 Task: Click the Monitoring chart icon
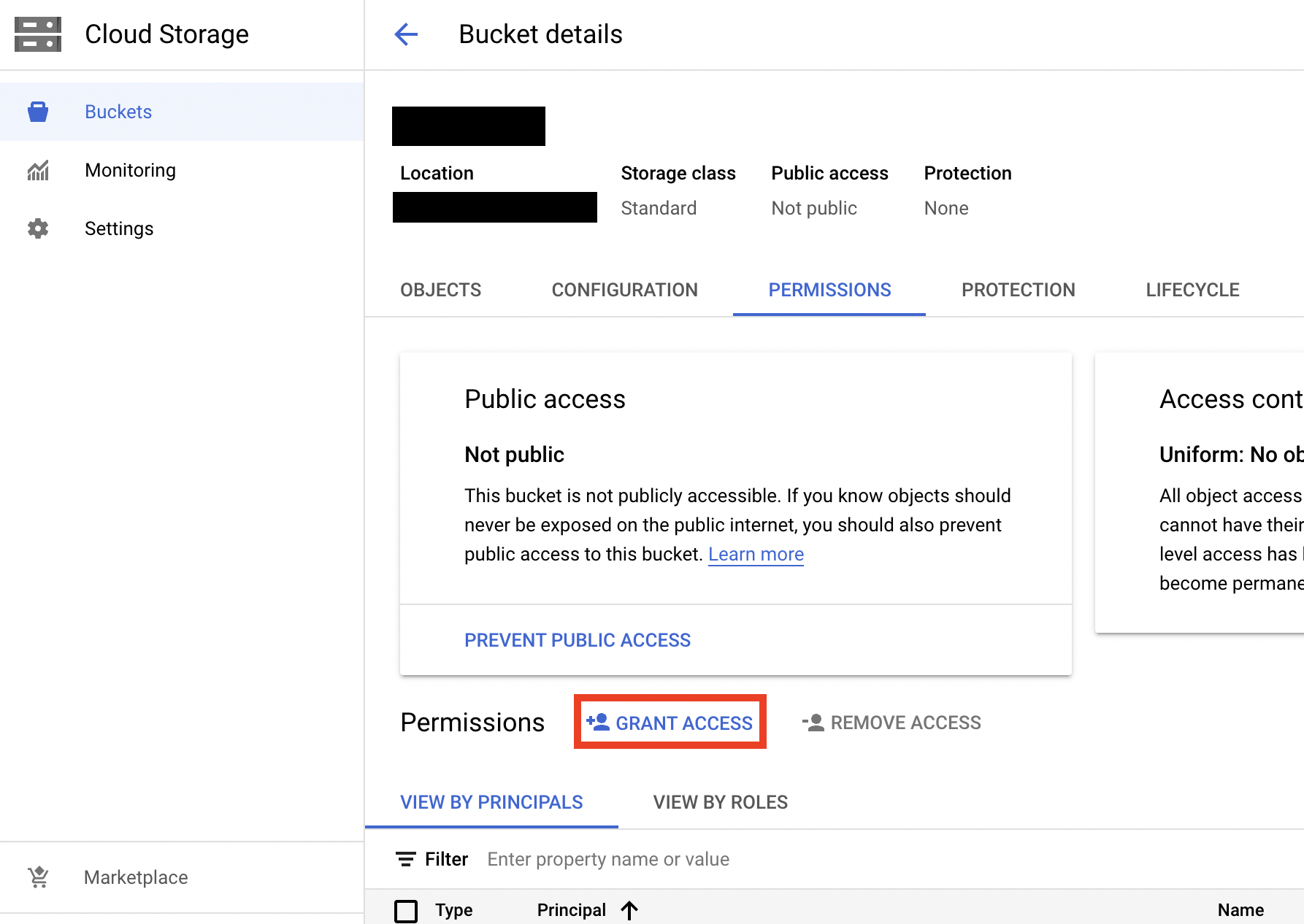[38, 170]
